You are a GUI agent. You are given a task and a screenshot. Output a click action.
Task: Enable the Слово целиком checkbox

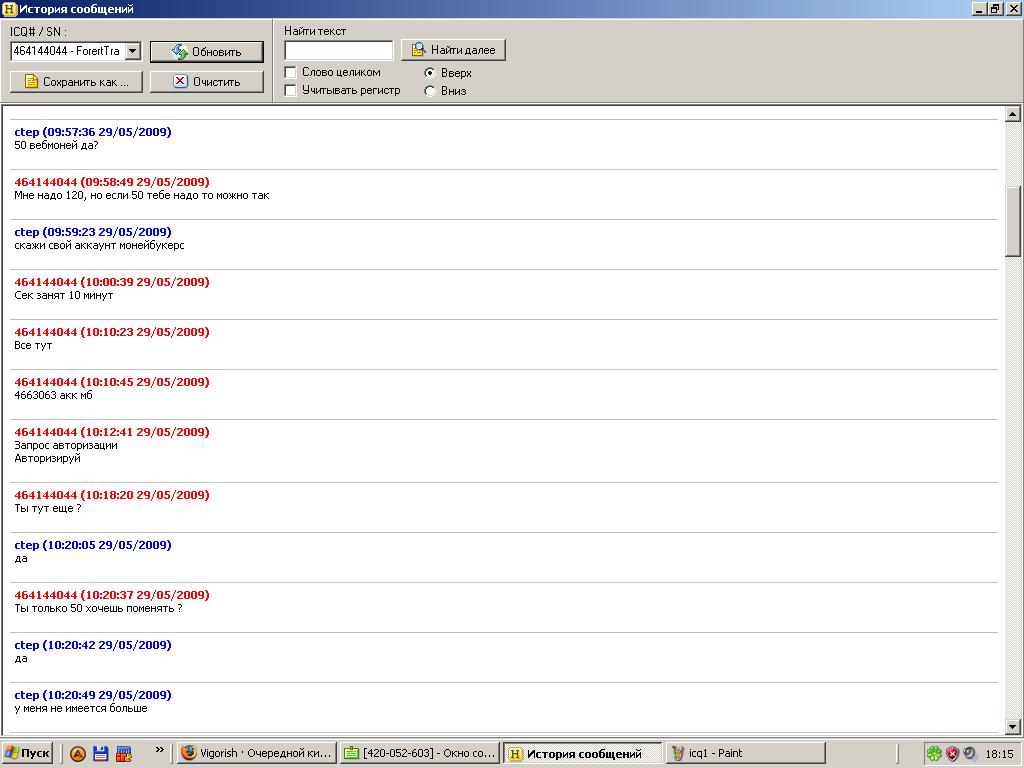coord(291,72)
